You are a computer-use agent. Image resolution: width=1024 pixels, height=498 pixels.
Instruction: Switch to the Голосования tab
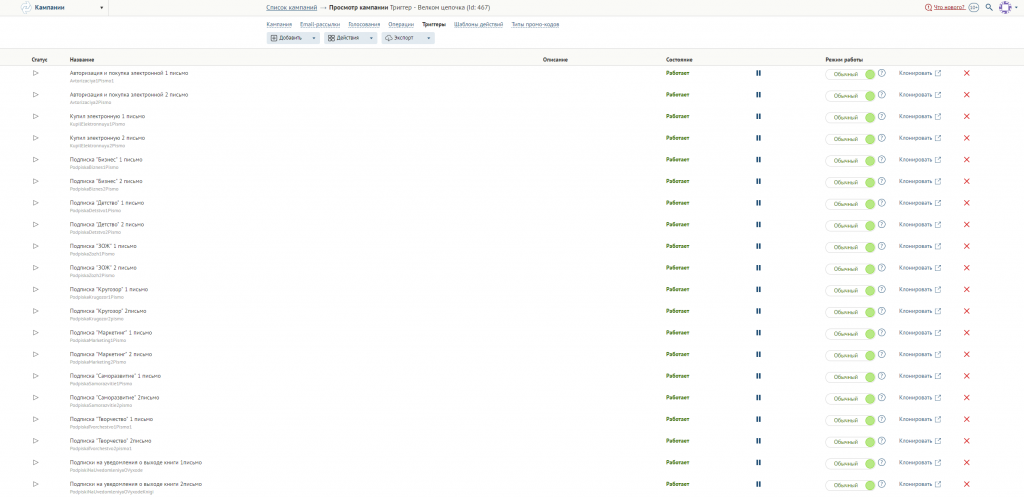(x=364, y=24)
